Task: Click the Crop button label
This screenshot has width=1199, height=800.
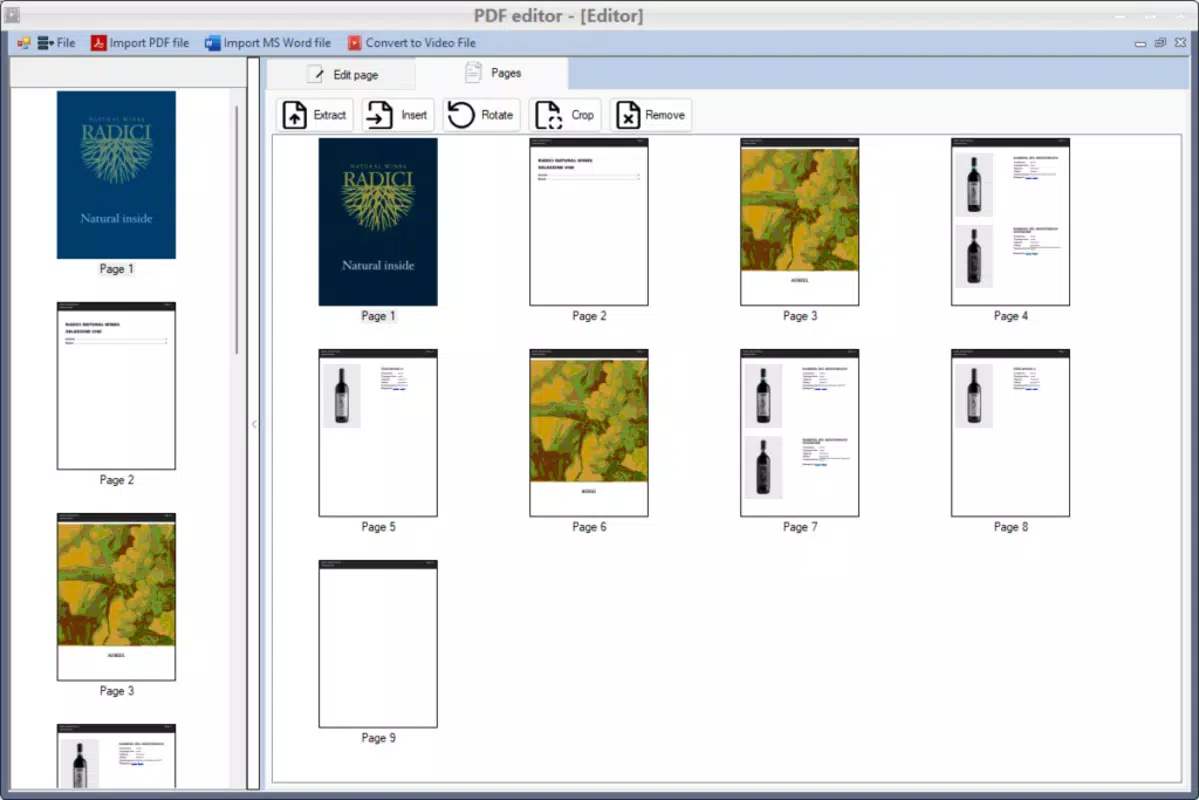Action: (x=582, y=115)
